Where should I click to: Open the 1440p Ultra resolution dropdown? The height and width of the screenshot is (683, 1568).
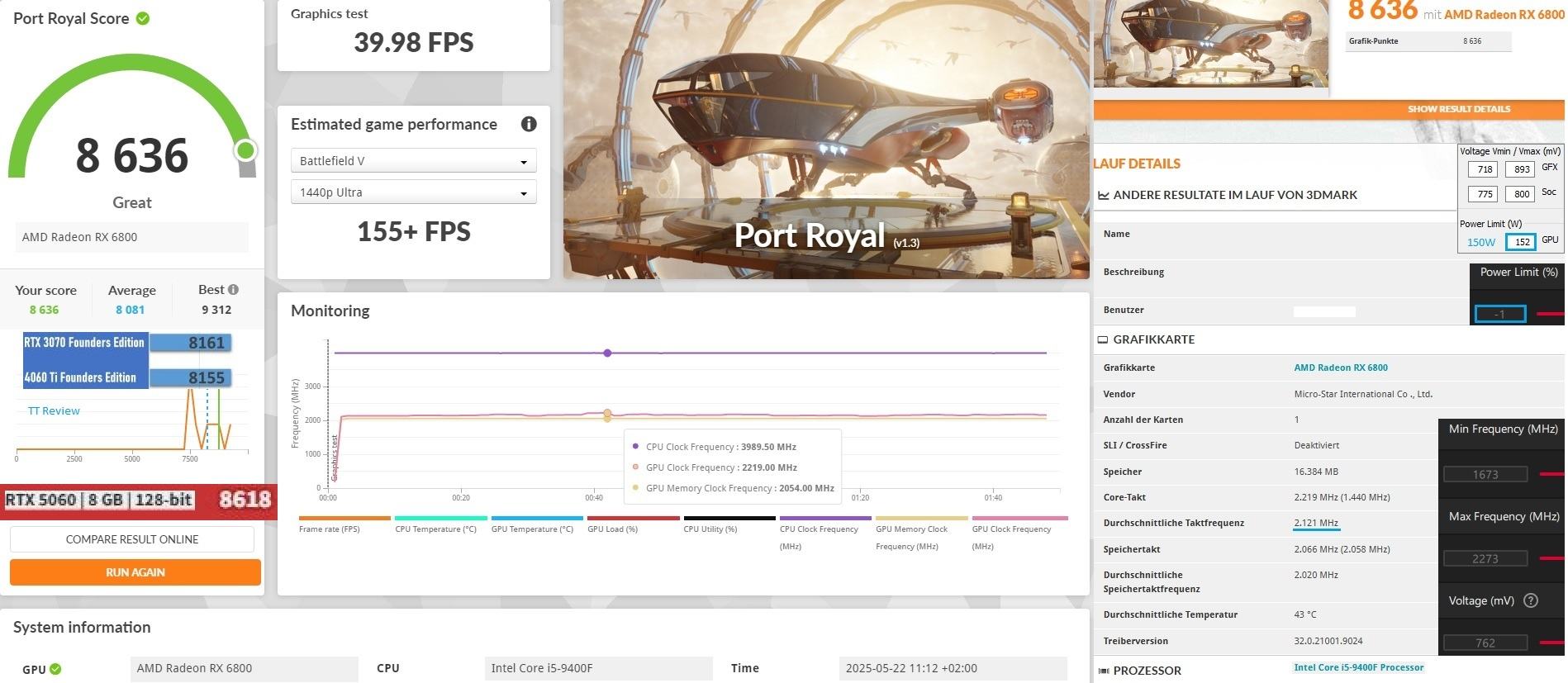[413, 192]
